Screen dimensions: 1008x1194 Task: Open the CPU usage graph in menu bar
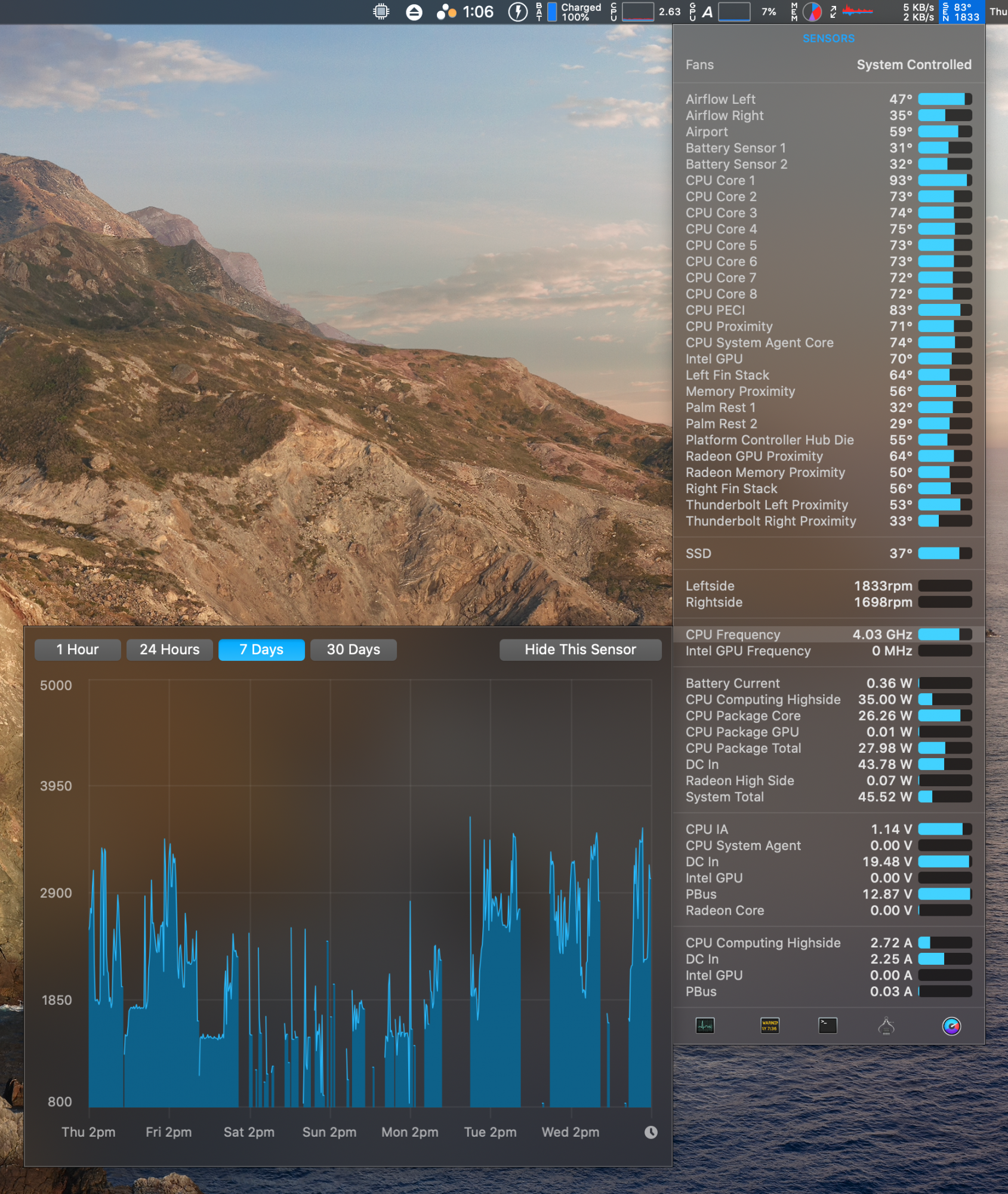[x=637, y=12]
